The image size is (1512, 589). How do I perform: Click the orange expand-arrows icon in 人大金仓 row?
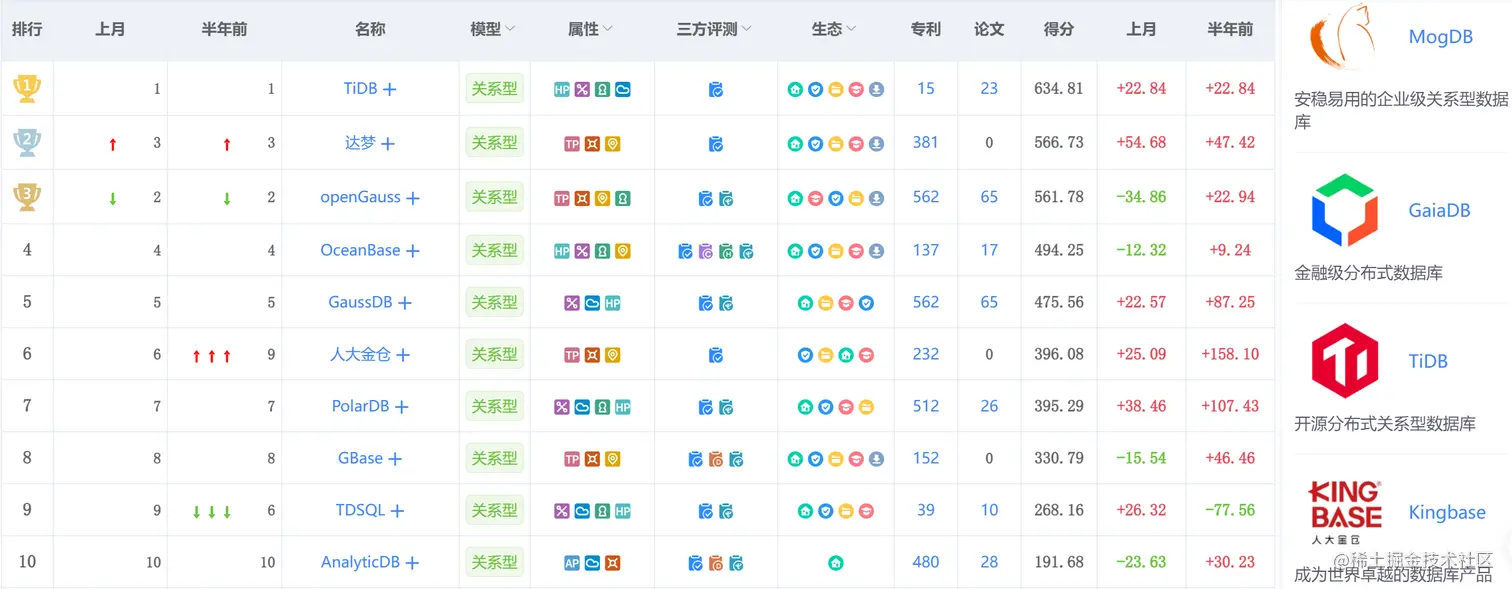coord(592,355)
